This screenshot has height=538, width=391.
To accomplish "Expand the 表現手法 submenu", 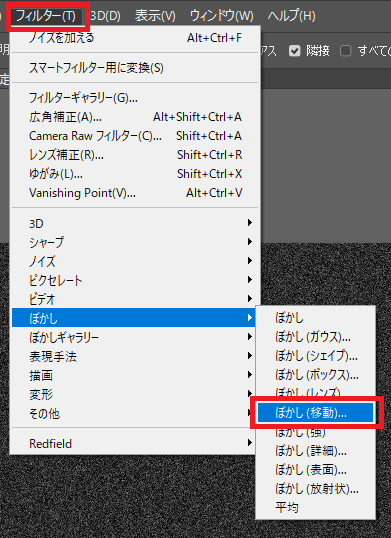I will click(x=134, y=356).
